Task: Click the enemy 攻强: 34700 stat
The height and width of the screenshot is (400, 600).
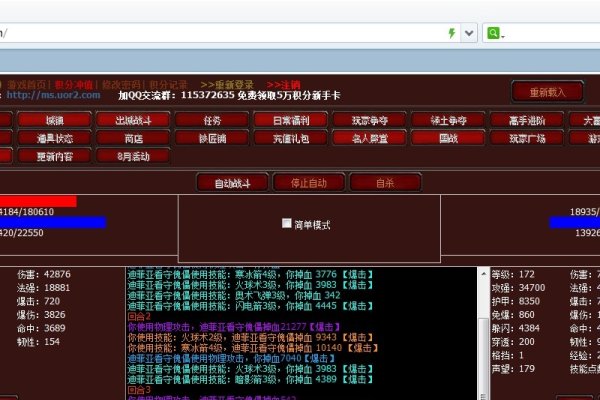Action: (518, 287)
